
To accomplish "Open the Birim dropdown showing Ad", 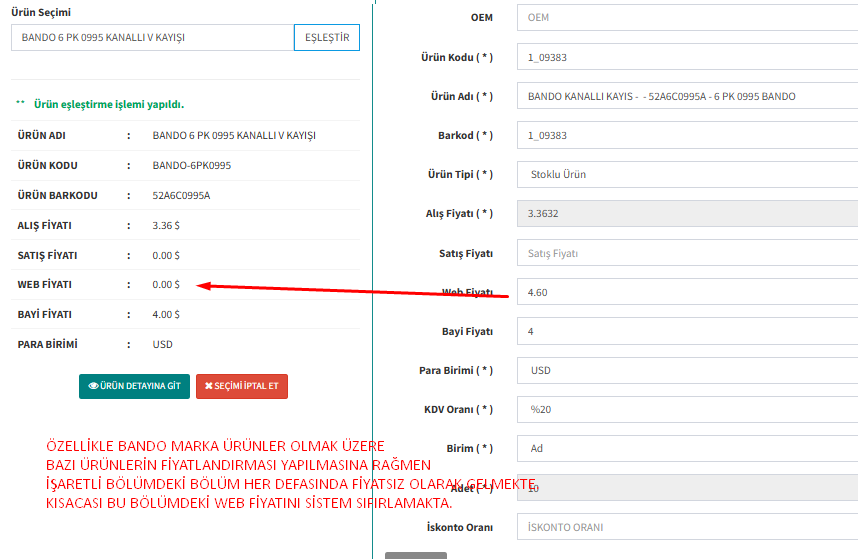I will (x=687, y=448).
